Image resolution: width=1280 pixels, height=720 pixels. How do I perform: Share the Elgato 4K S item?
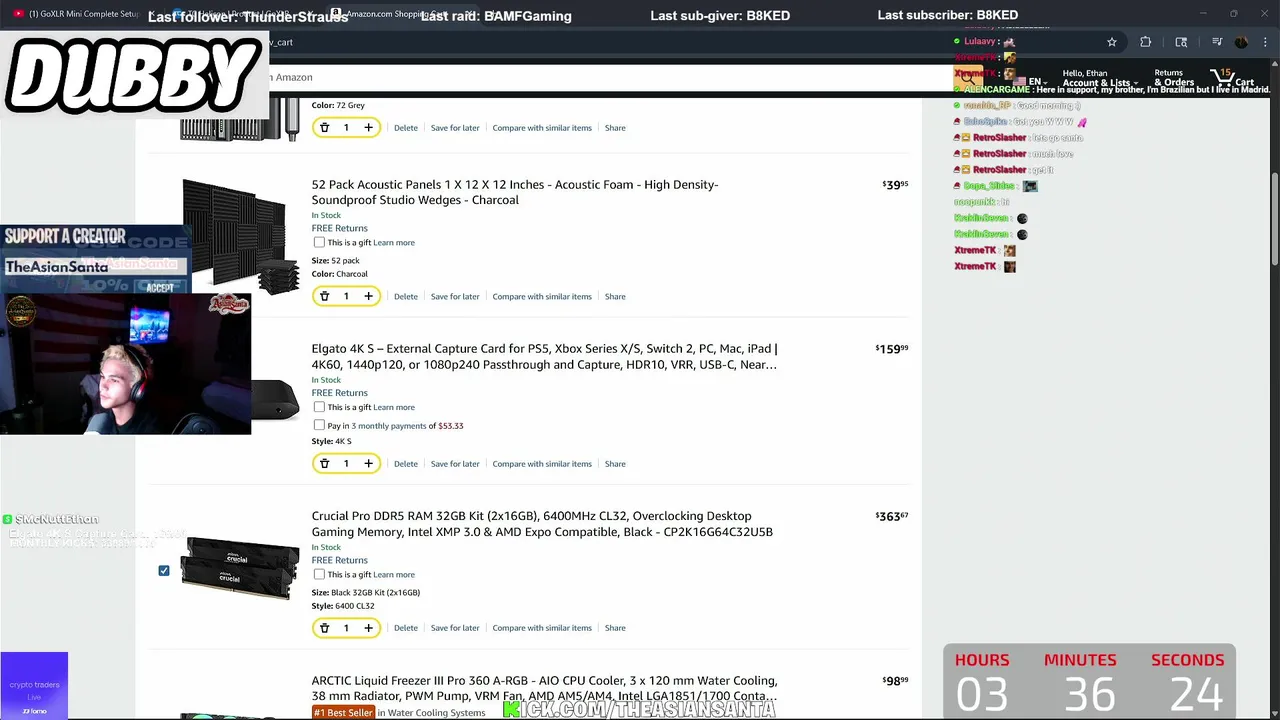coord(615,464)
